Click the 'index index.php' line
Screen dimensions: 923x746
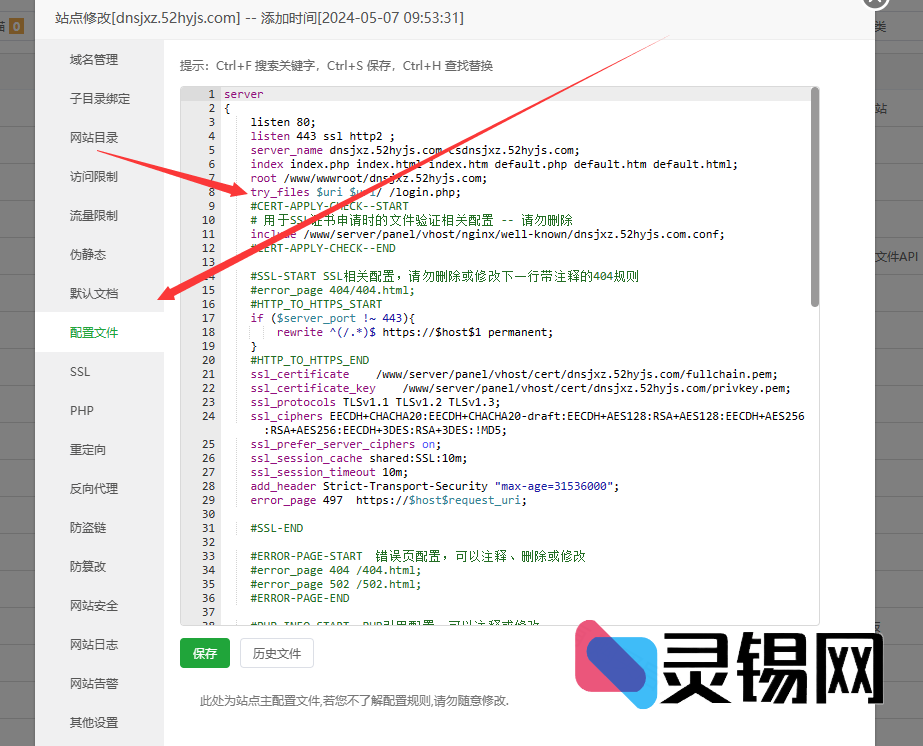pos(494,164)
